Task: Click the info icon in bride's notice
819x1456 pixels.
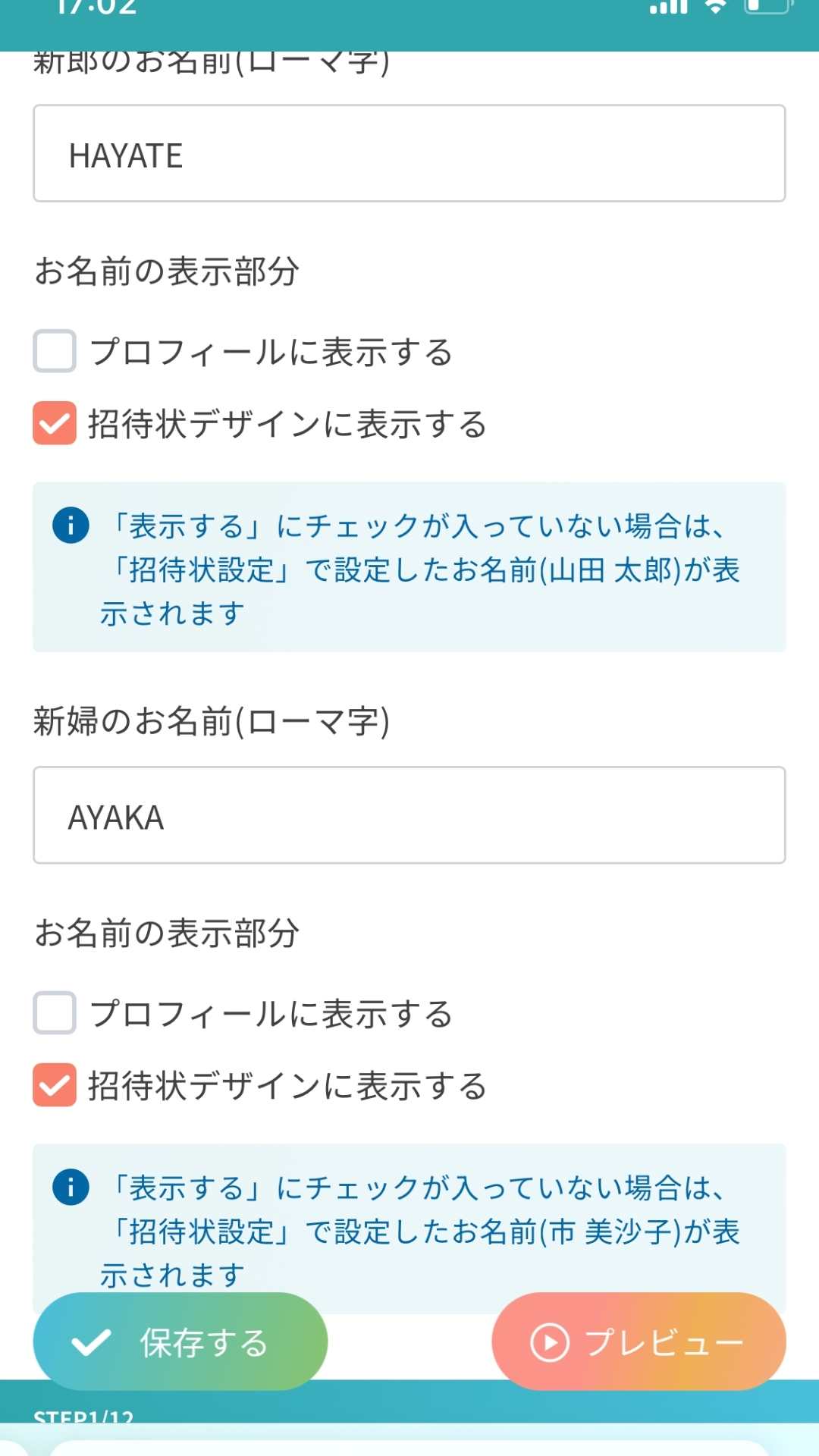Action: [x=71, y=1187]
